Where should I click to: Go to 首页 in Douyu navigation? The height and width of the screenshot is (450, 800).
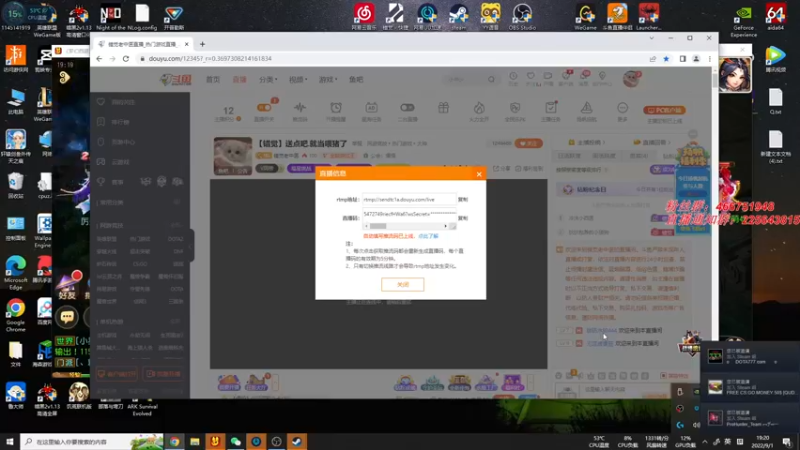tap(213, 80)
